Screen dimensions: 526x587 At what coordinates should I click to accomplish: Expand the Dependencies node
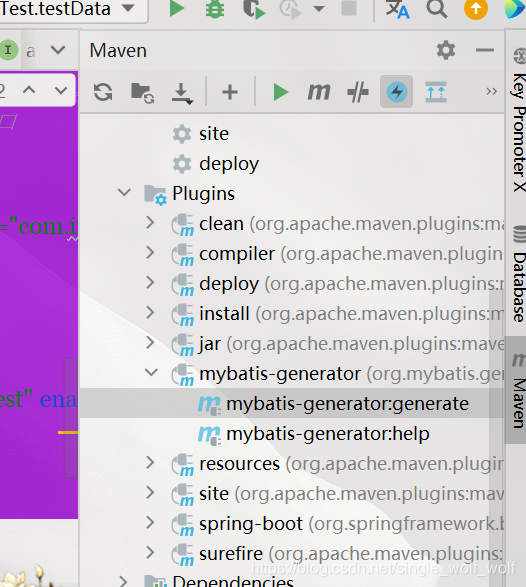[x=123, y=581]
